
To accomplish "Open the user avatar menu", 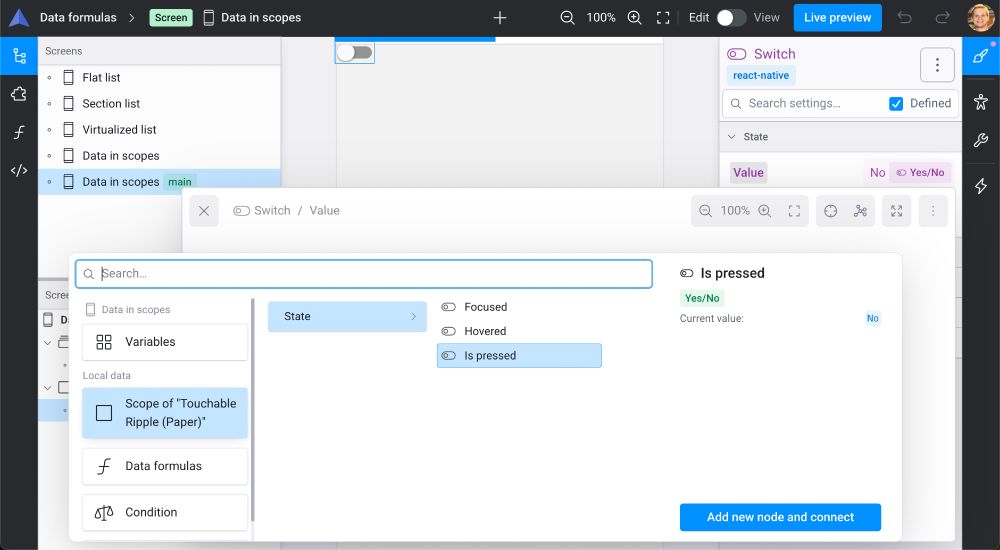I will point(980,18).
